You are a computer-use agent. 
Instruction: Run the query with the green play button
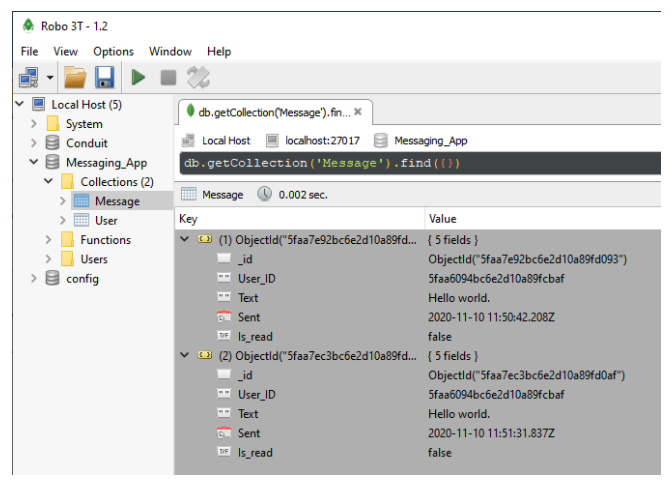coord(138,77)
